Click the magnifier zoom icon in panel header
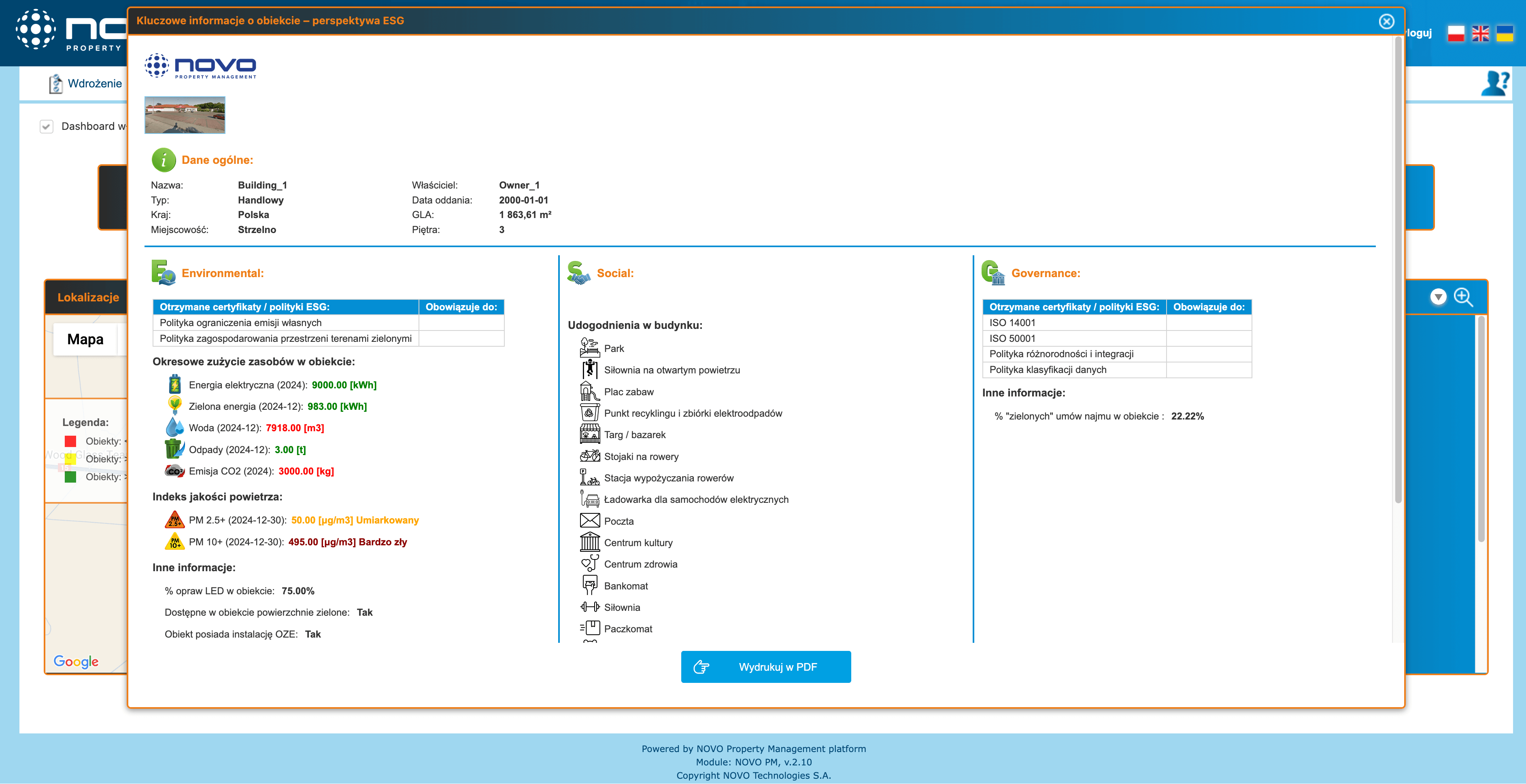This screenshot has height=784, width=1526. click(1463, 297)
